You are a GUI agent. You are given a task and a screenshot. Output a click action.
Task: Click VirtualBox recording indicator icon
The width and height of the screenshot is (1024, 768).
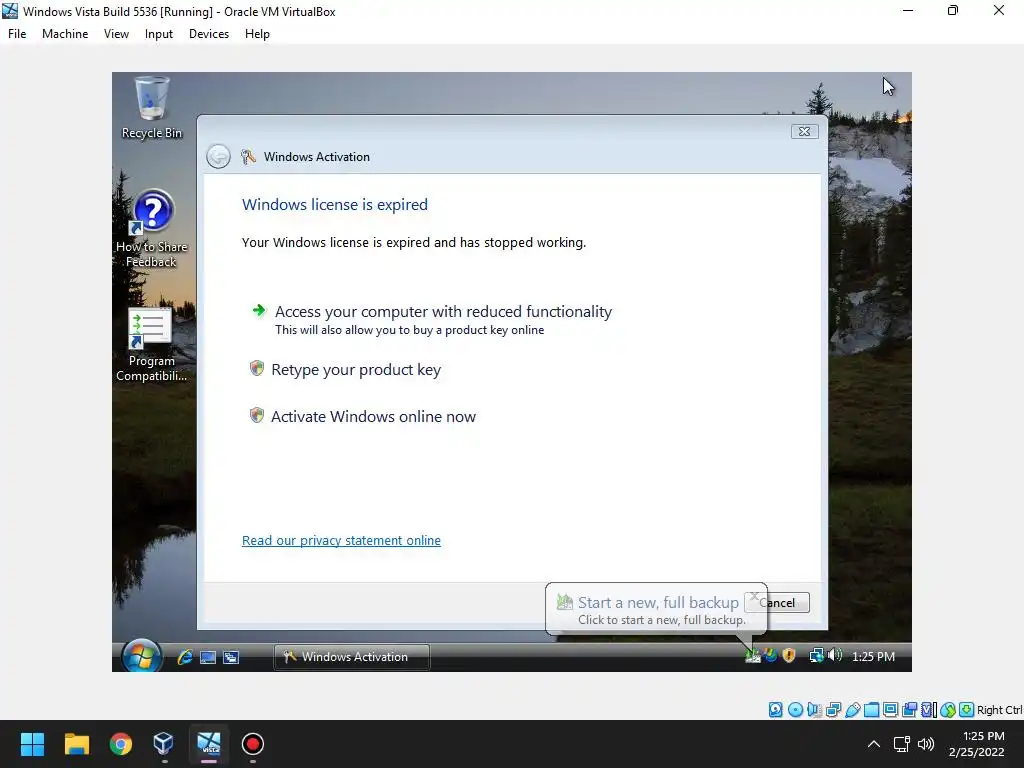tap(909, 710)
